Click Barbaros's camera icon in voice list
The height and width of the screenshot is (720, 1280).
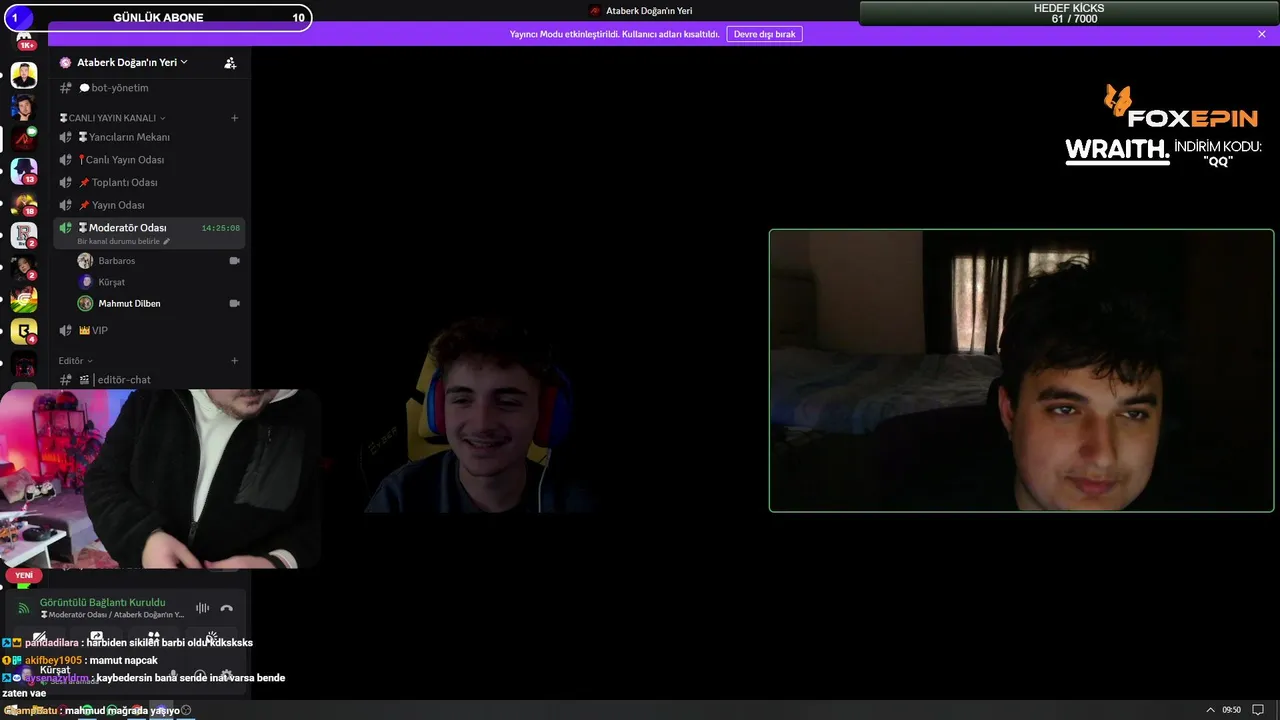pos(235,261)
